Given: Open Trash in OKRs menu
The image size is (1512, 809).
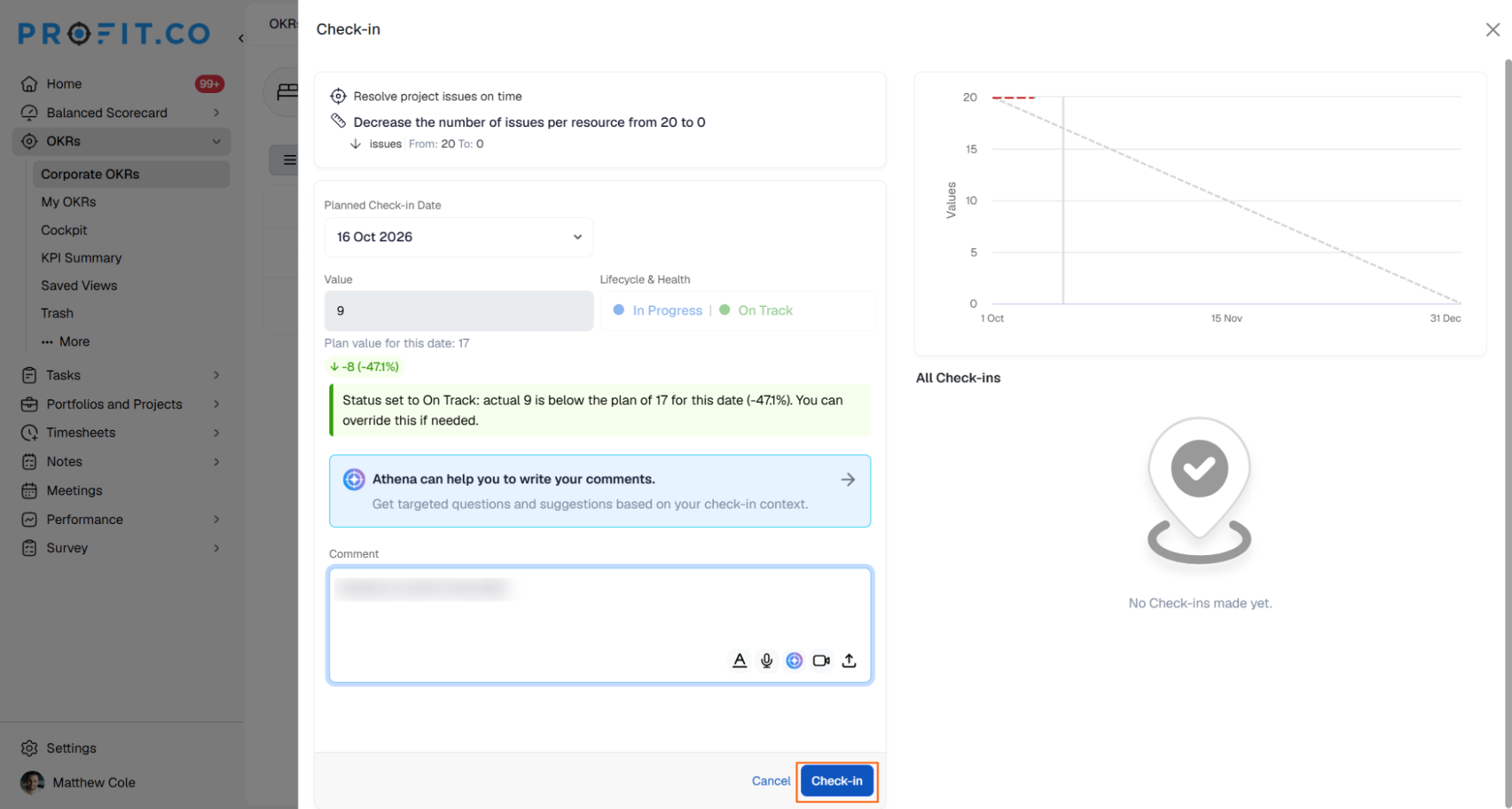Looking at the screenshot, I should pyautogui.click(x=57, y=313).
